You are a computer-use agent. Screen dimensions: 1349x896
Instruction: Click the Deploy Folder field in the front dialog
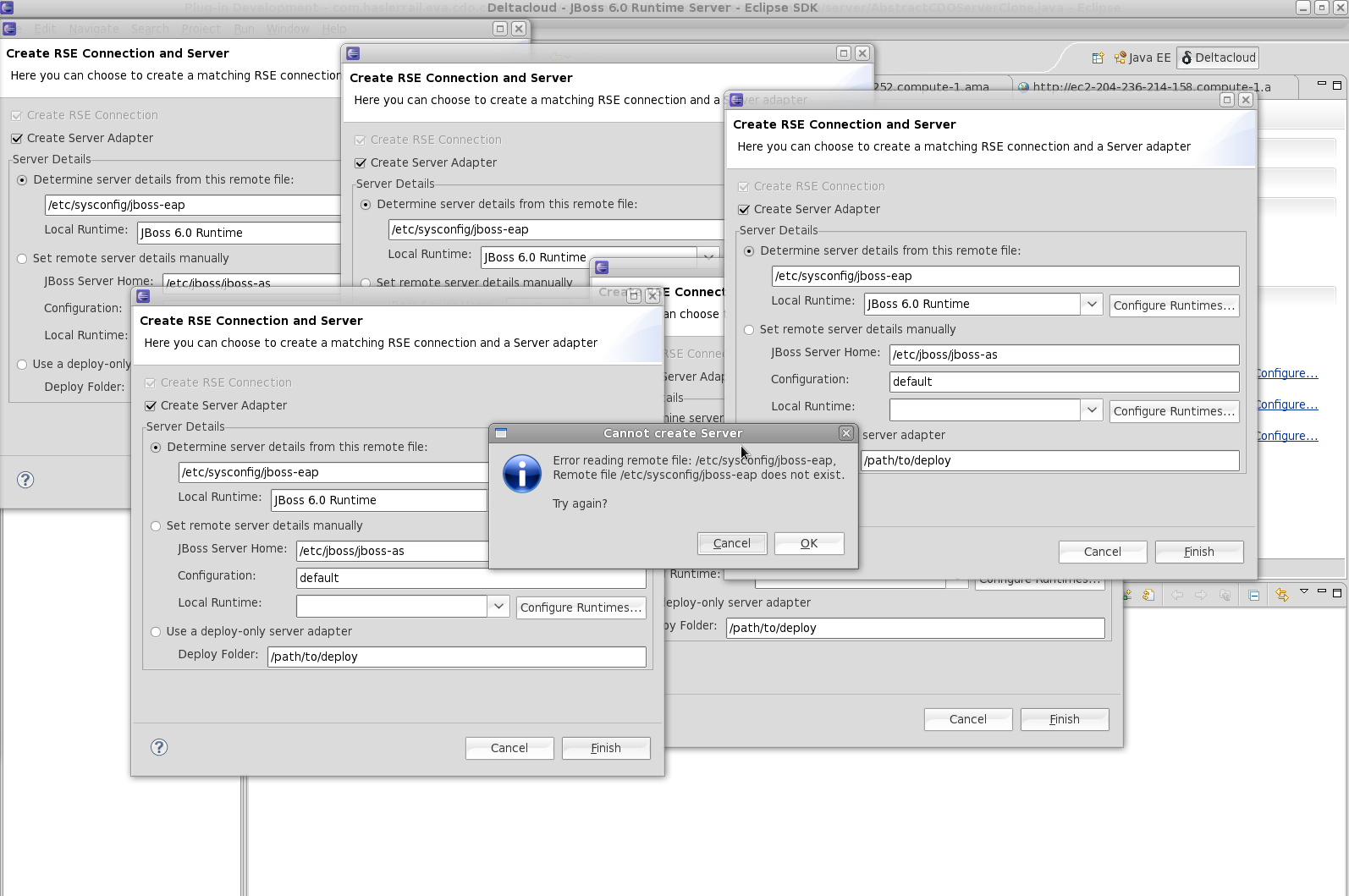point(457,657)
